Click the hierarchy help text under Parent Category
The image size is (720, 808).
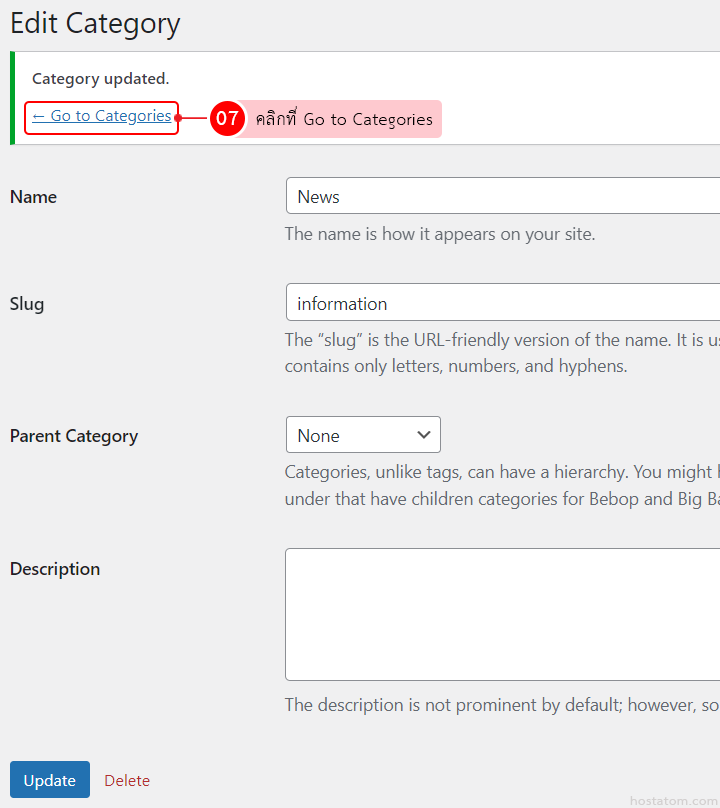click(x=500, y=485)
